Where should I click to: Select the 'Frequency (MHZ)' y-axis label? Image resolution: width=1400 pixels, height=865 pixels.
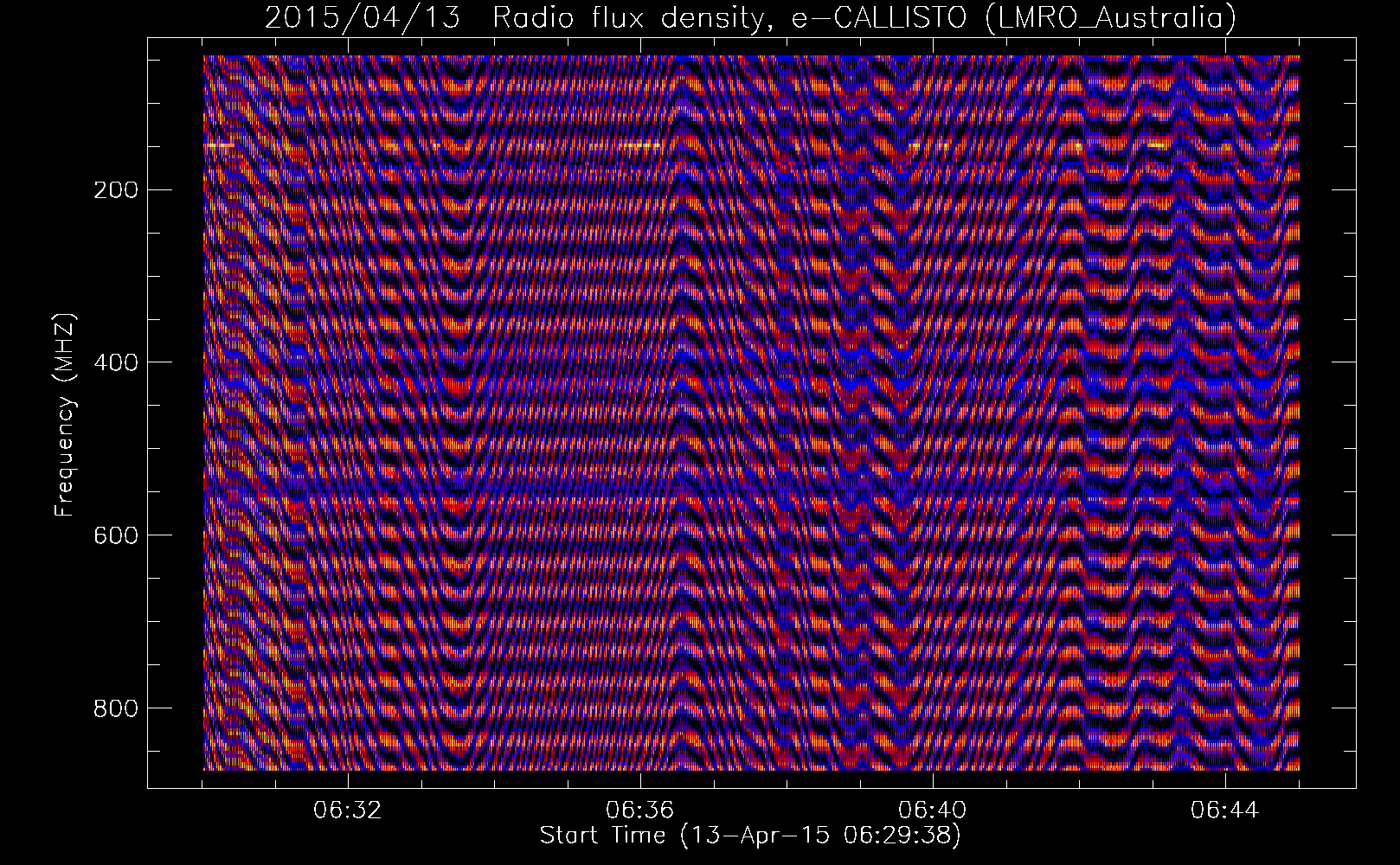pyautogui.click(x=65, y=415)
